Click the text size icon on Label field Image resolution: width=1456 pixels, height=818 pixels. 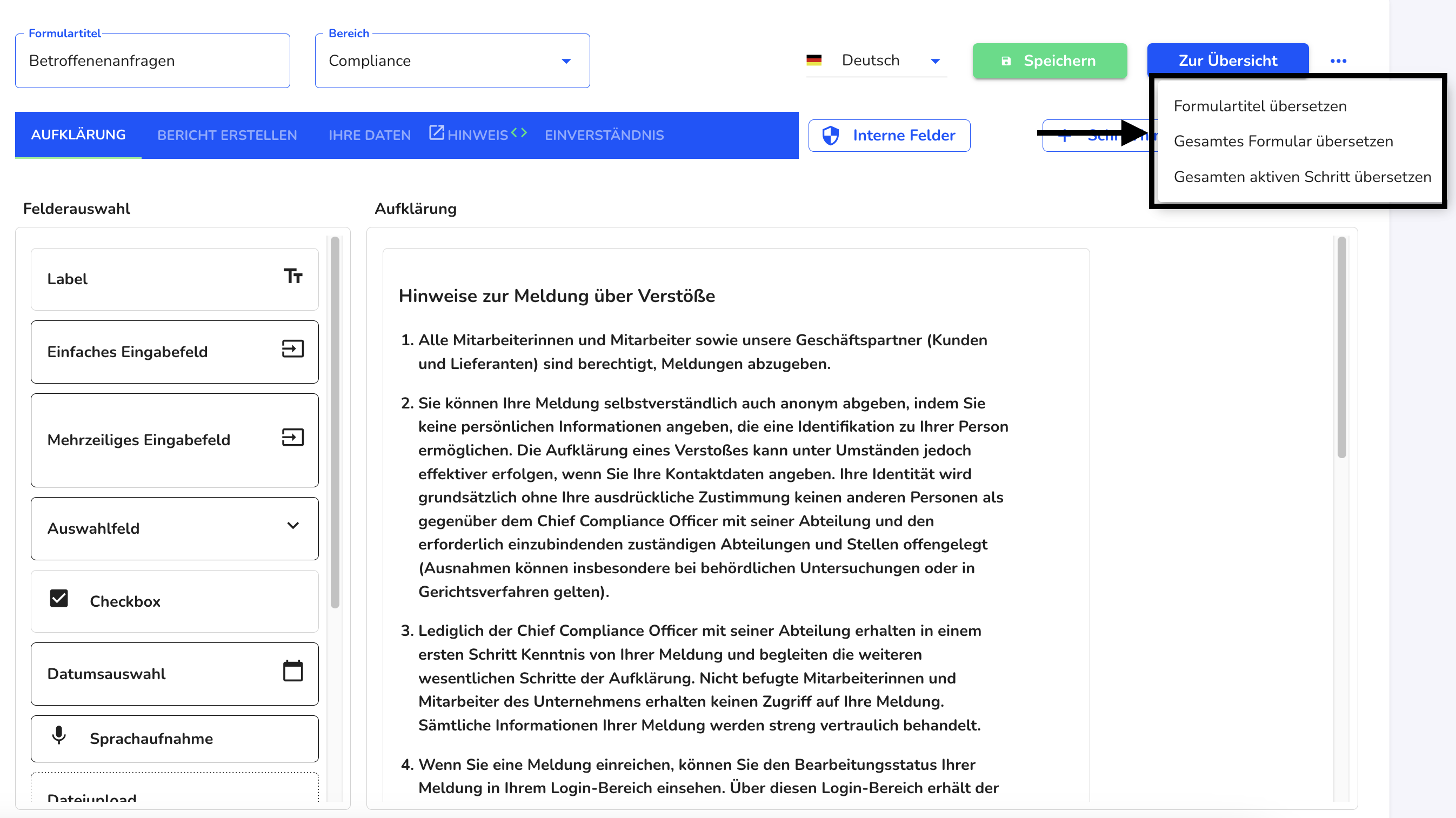click(293, 276)
